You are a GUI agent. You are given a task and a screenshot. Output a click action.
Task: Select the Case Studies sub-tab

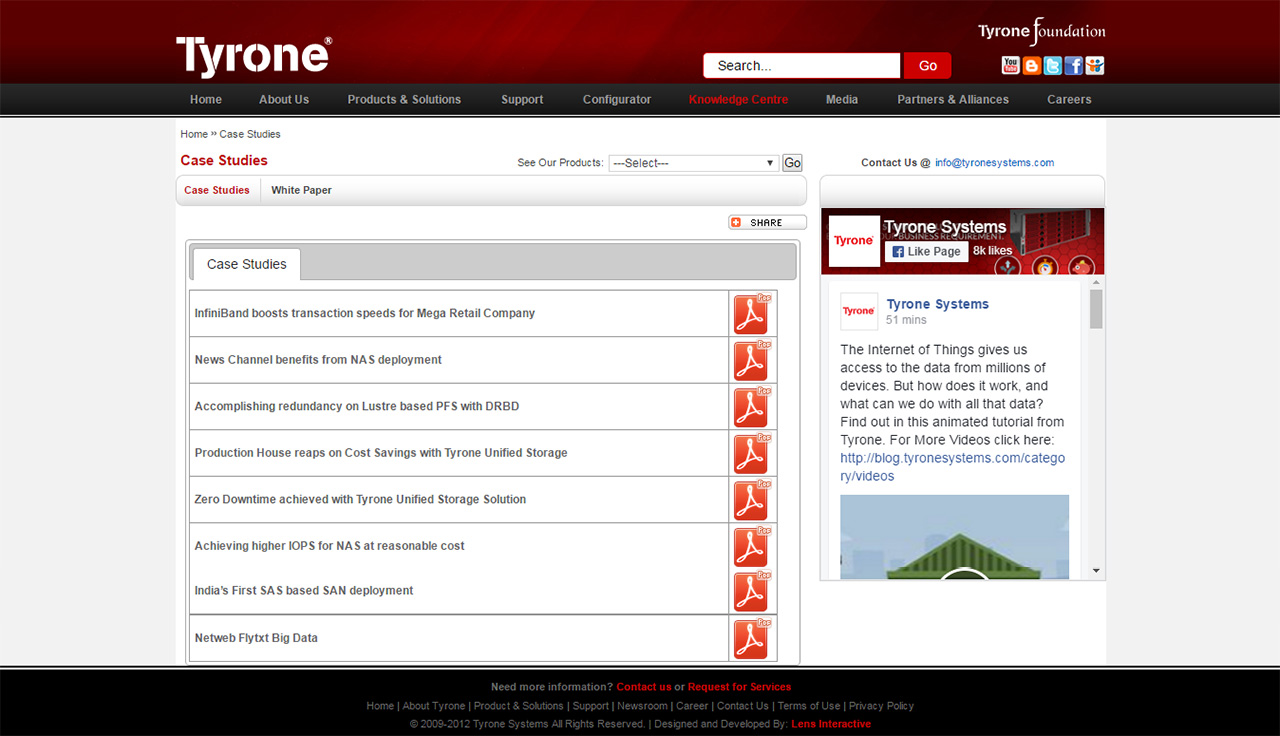click(217, 190)
